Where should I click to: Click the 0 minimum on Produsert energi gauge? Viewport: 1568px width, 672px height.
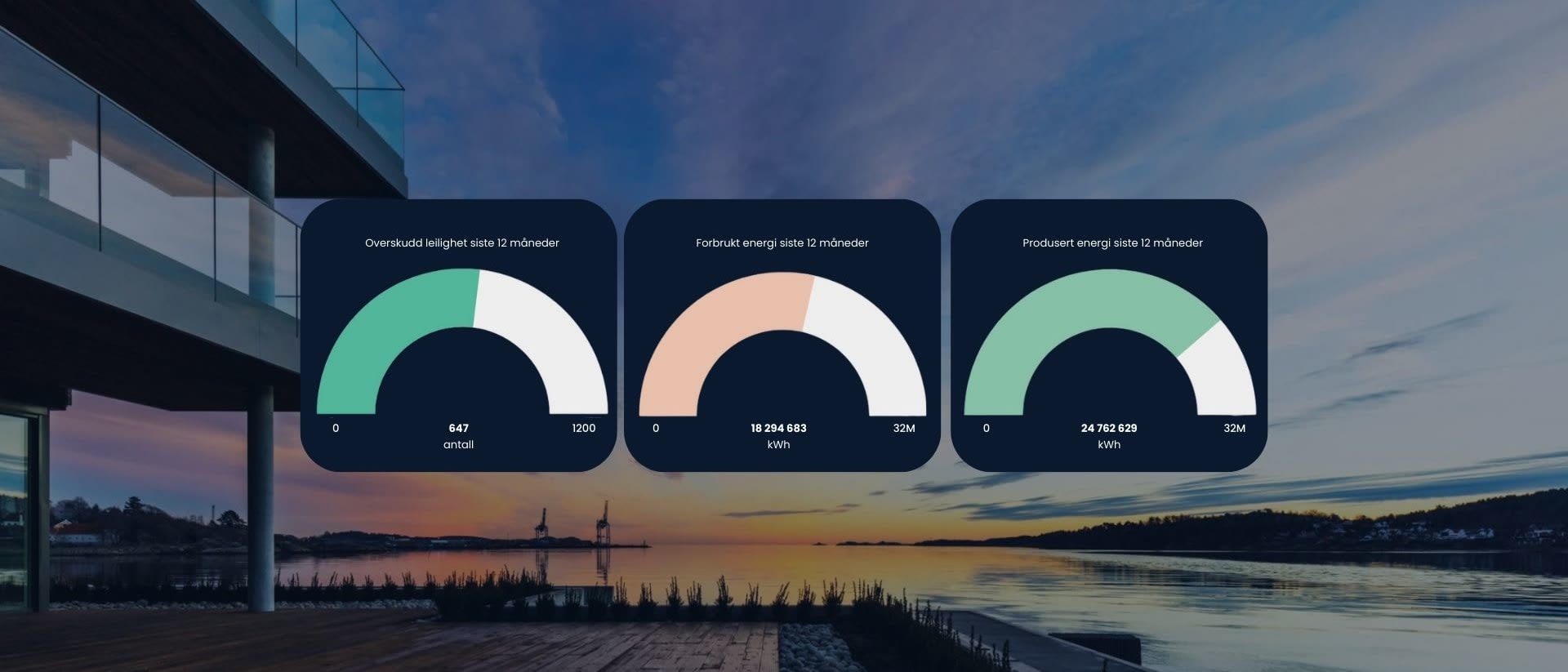point(986,428)
